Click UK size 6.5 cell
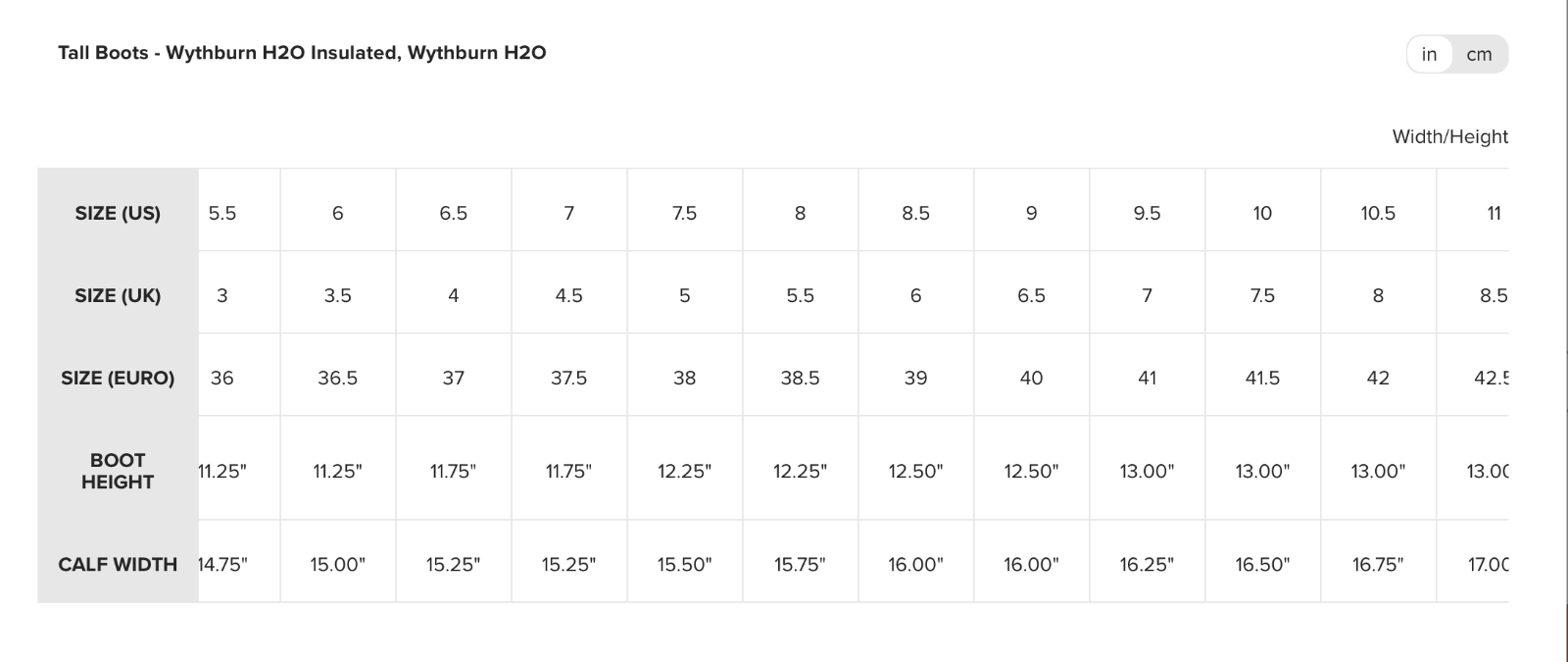Viewport: 1568px width, 662px height. [x=1031, y=295]
